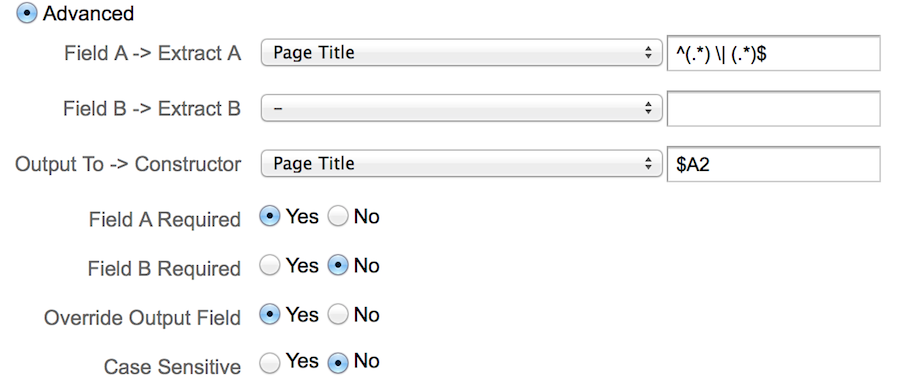Select the Advanced radio button
Screen dimensions: 900x390
27,13
